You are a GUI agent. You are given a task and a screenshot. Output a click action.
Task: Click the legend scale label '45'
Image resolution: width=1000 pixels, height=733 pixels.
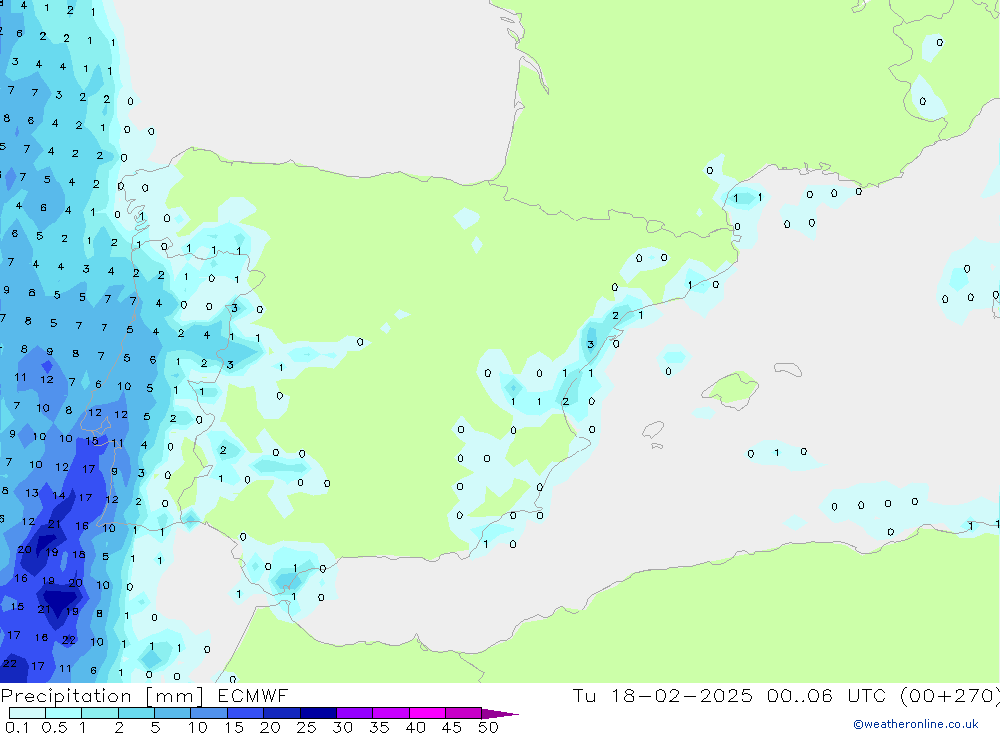pos(452,727)
